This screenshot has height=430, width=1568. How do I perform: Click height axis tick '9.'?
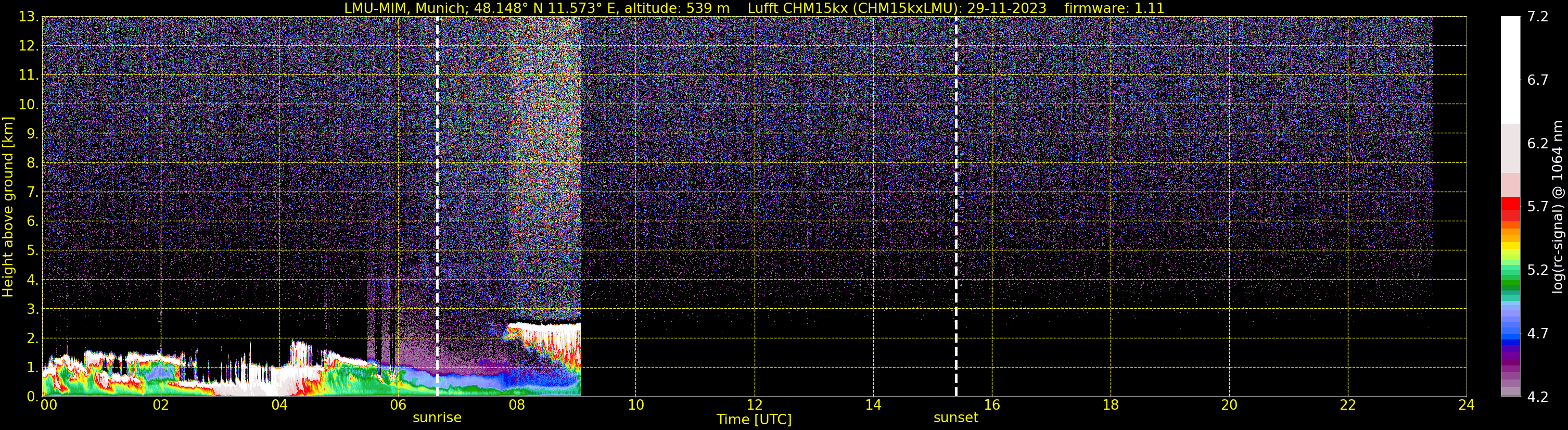pos(32,133)
